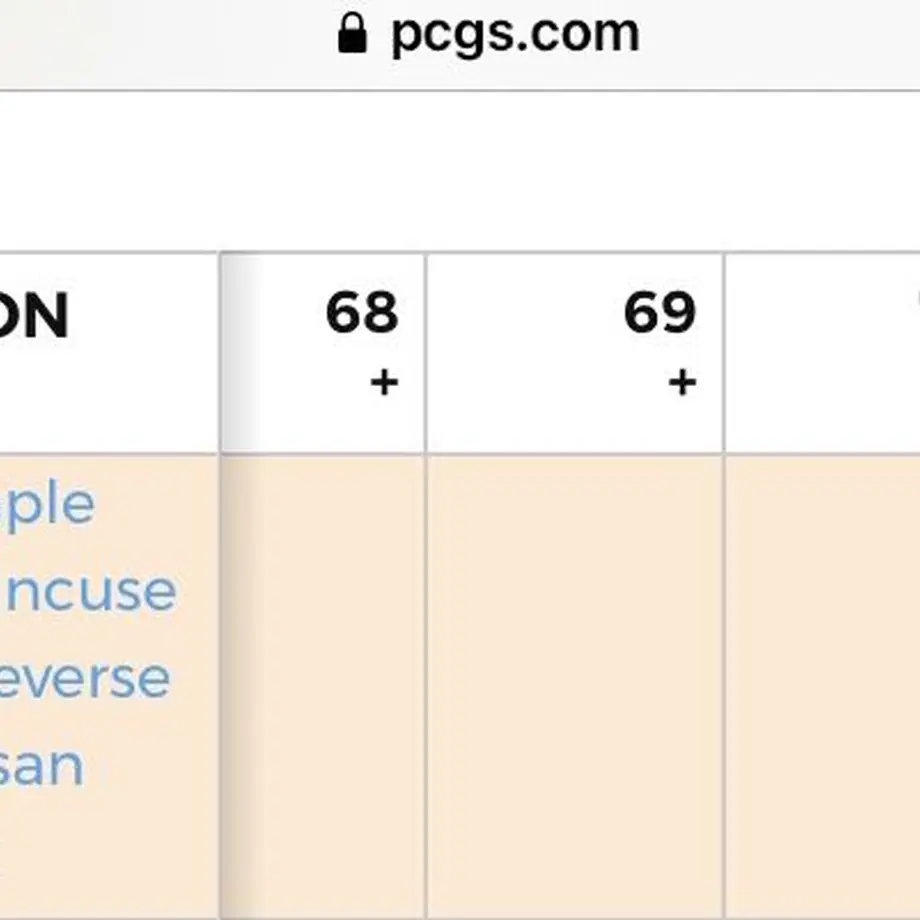This screenshot has height=920, width=920.
Task: Click the plus sign under 68
Action: 384,383
